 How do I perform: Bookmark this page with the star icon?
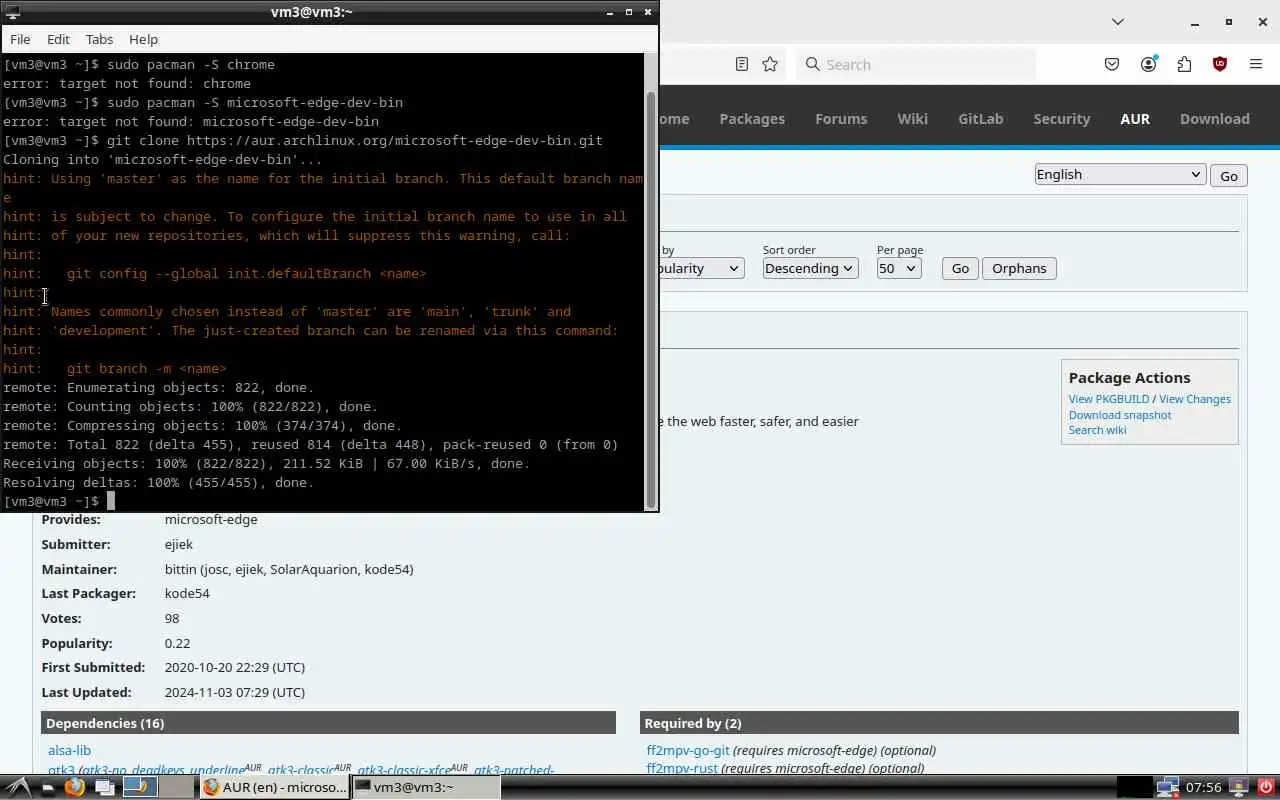point(770,64)
